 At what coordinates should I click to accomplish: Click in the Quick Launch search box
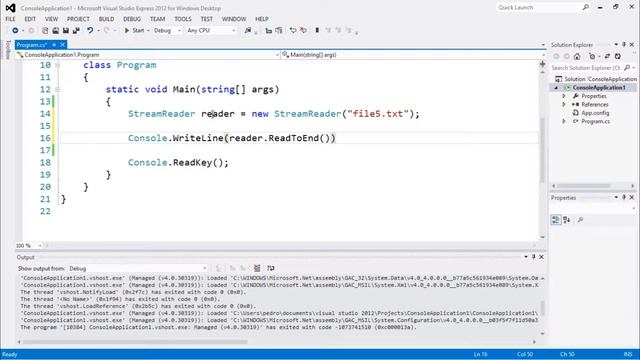[539, 7]
